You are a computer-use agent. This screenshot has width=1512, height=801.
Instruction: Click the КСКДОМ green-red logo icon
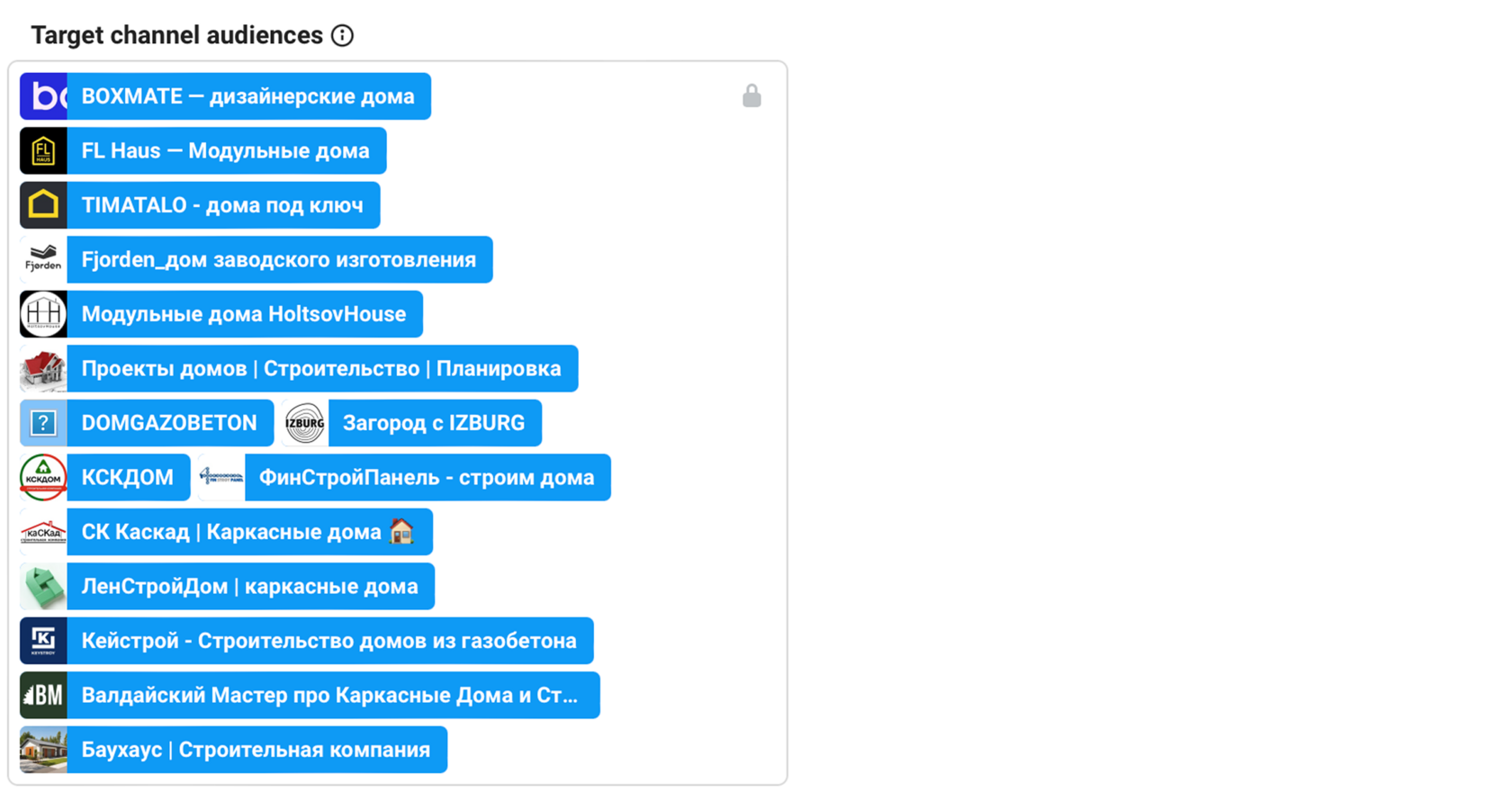pos(43,477)
